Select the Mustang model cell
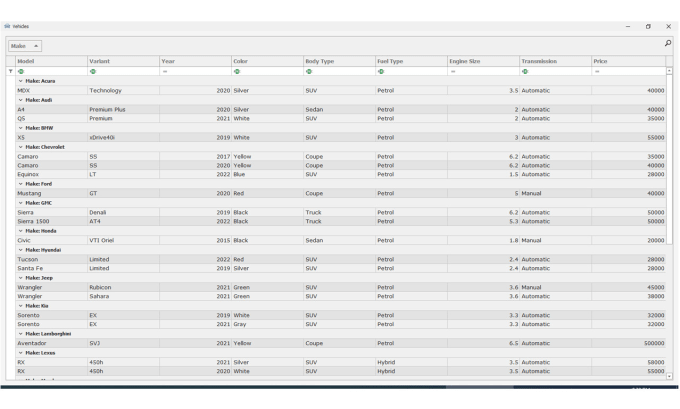The height and width of the screenshot is (409, 680). pyautogui.click(x=51, y=193)
